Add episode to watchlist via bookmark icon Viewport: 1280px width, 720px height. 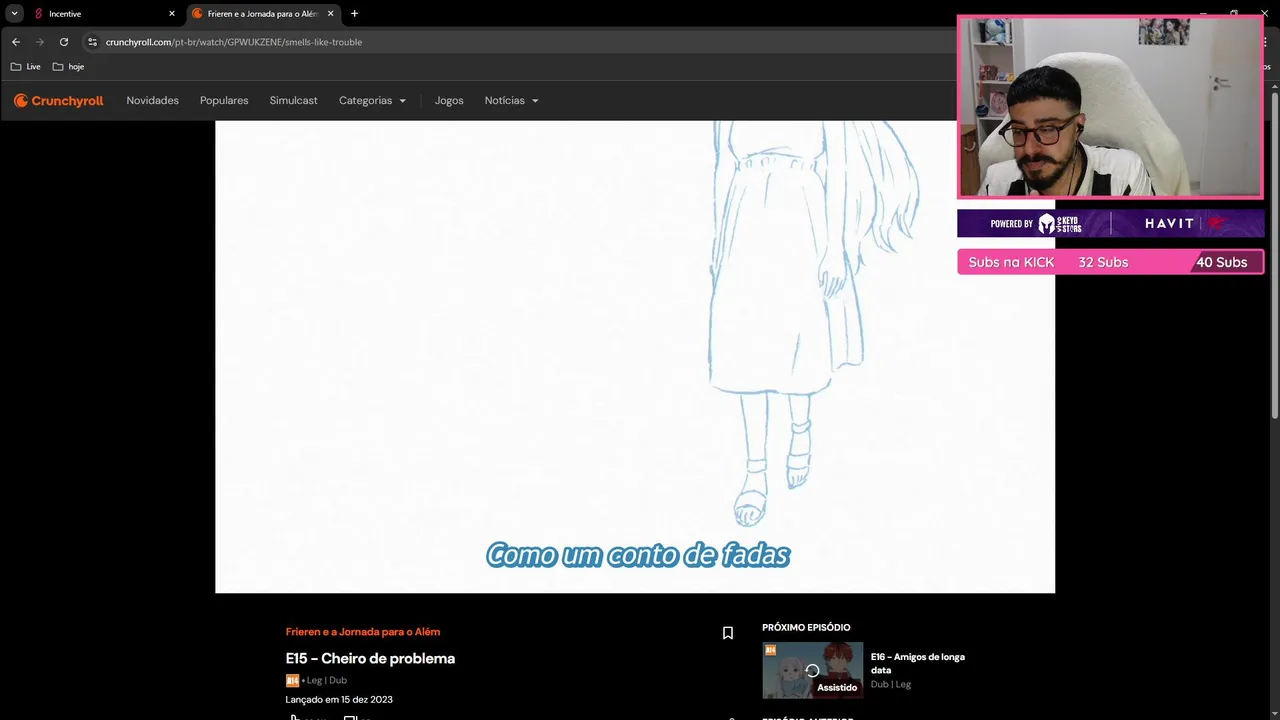[x=728, y=633]
